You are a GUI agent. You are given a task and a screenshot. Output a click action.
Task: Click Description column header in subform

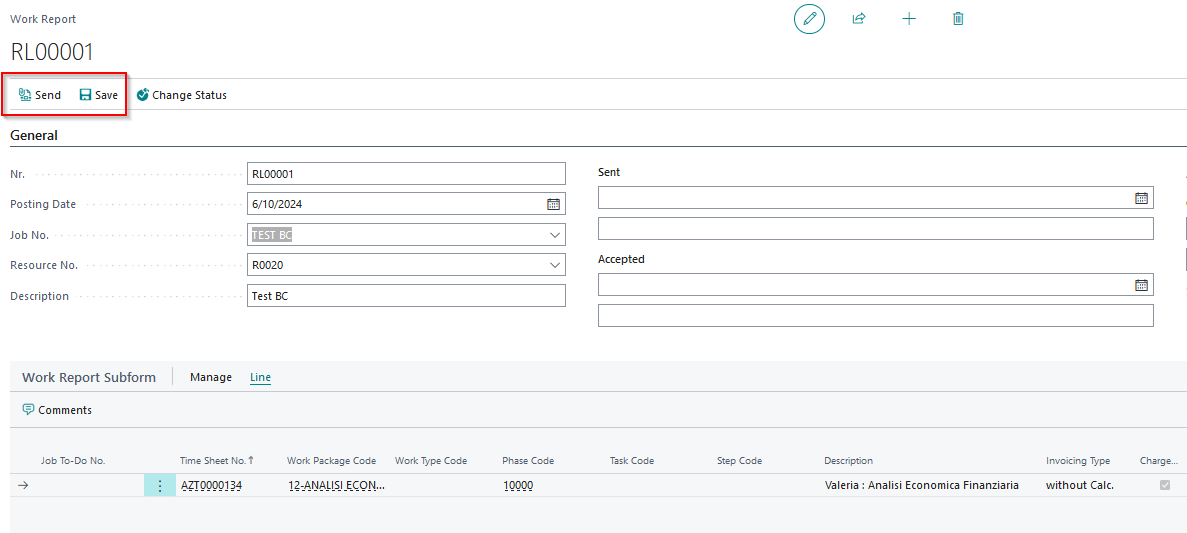pyautogui.click(x=848, y=460)
